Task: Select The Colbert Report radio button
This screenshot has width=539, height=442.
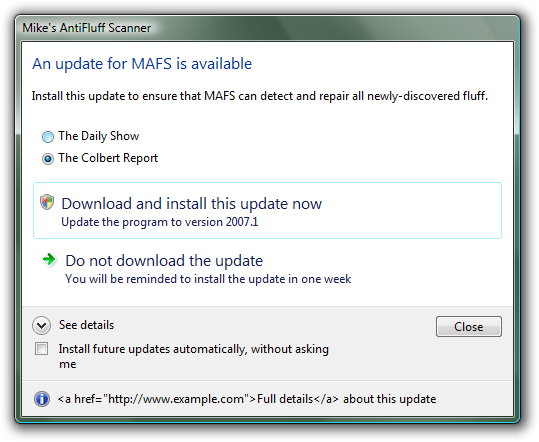Action: [x=48, y=159]
